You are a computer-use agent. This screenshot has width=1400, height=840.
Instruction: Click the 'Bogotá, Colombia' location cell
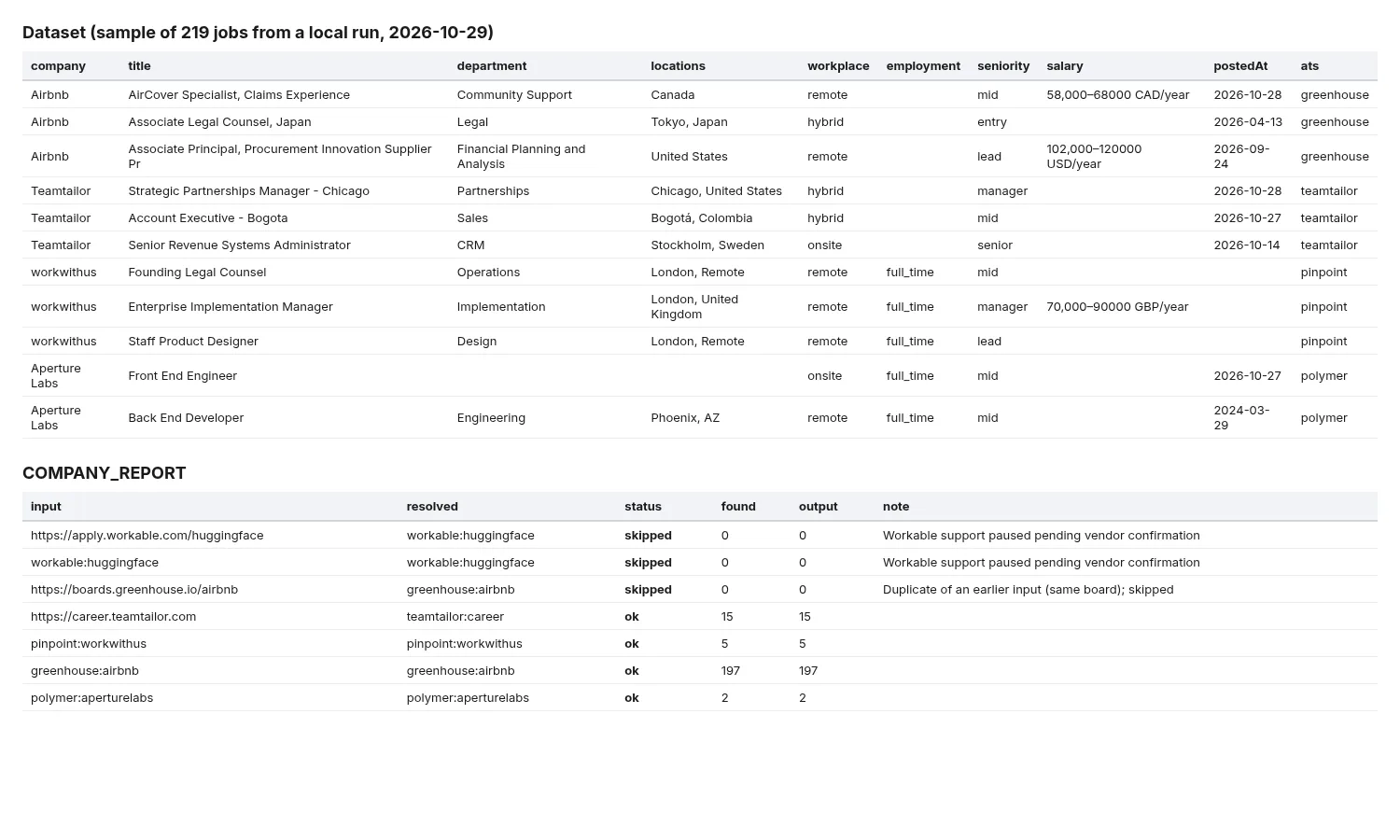point(702,218)
